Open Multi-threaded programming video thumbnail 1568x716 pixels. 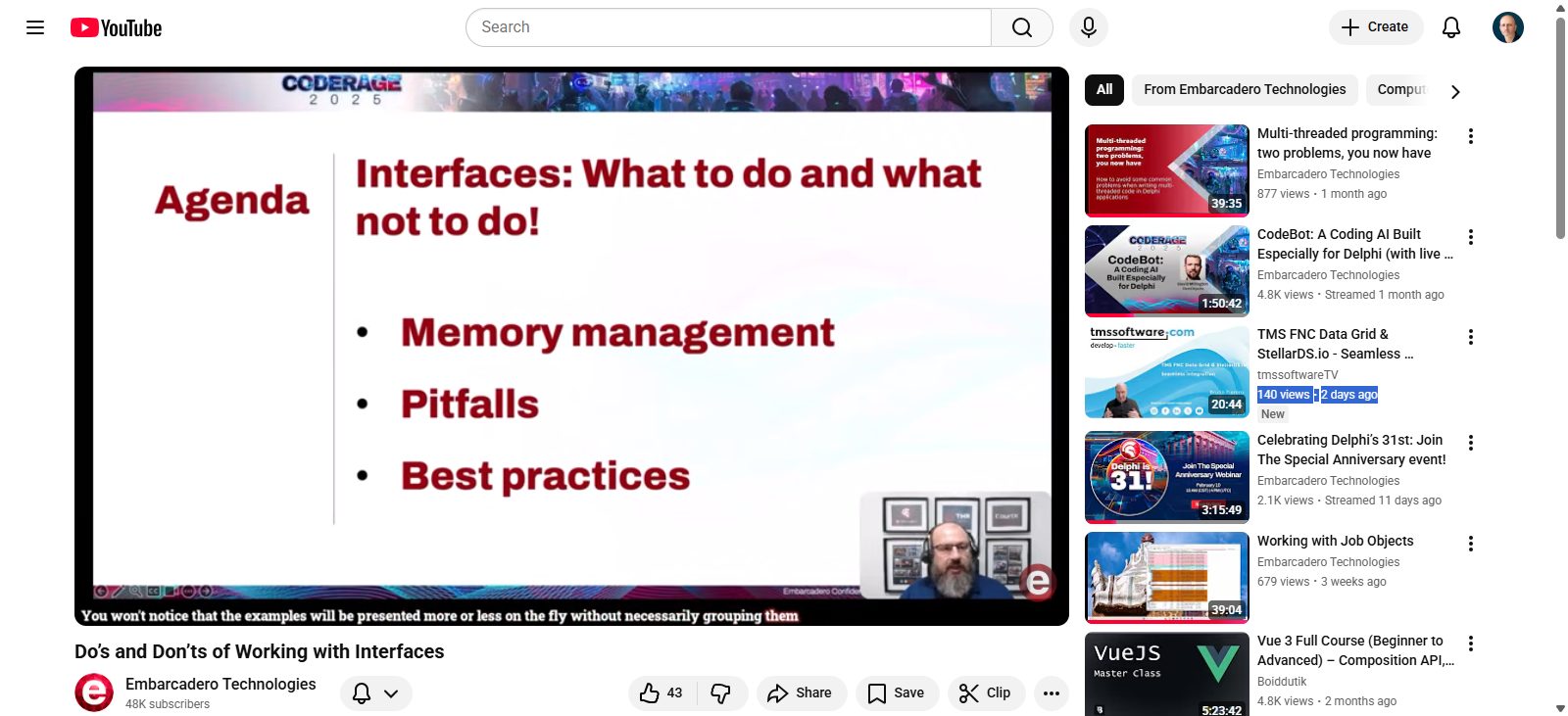(1167, 170)
